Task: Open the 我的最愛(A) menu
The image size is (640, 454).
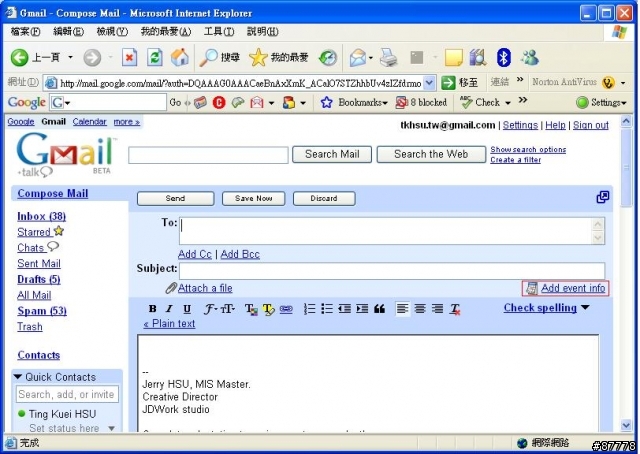Action: pyautogui.click(x=166, y=32)
